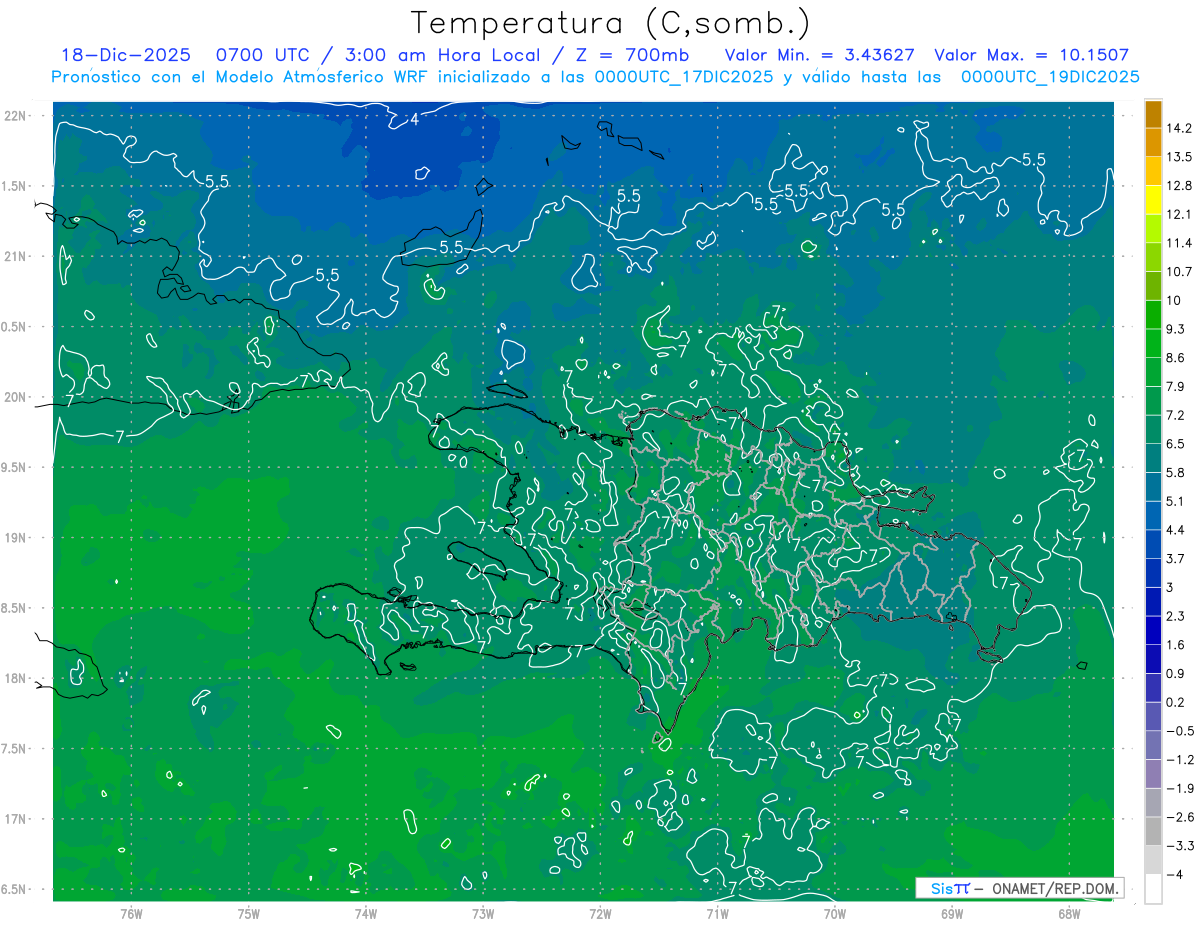Click the '18N' latitude axis label
1200x927 pixels.
(x=14, y=678)
